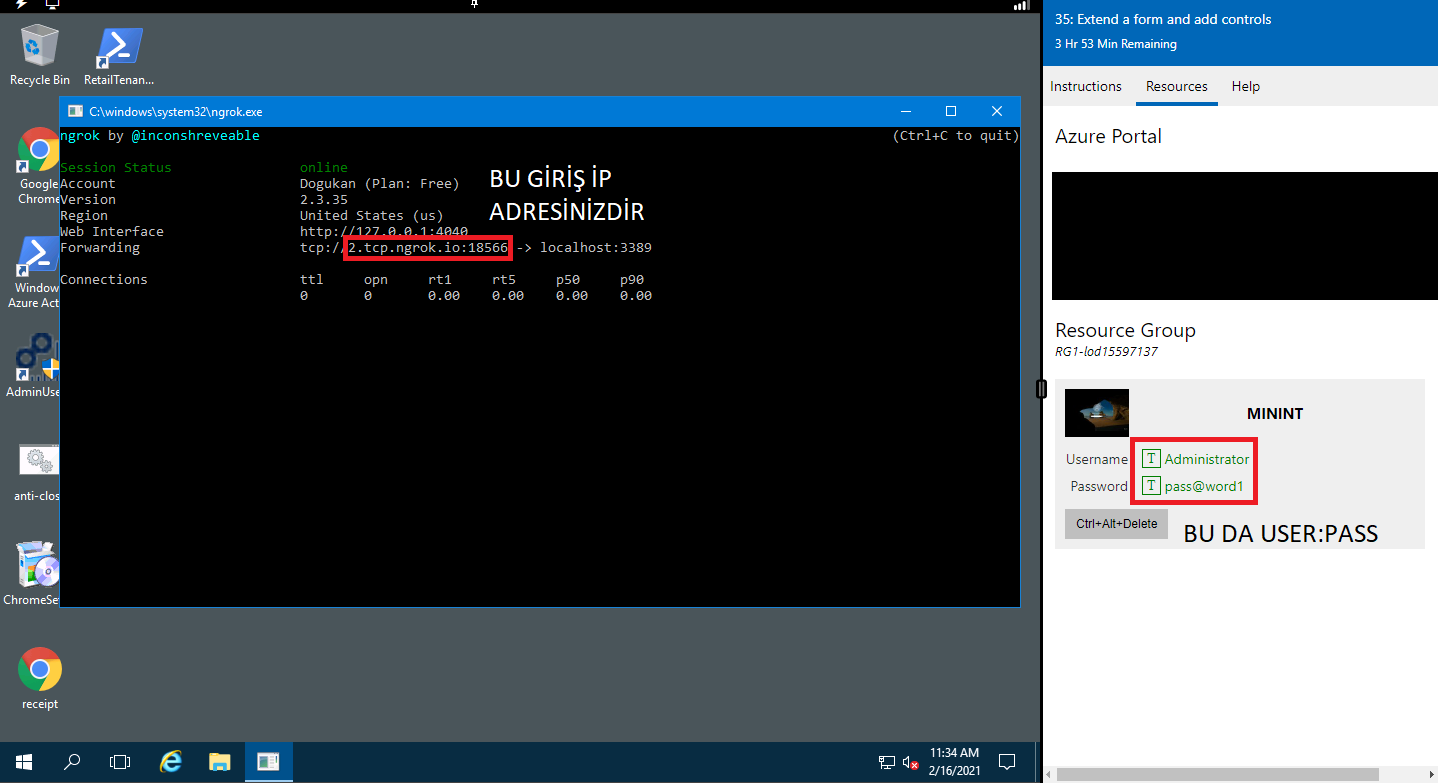Click the ngrok.exe title bar window icon
This screenshot has height=783, width=1438.
point(75,111)
